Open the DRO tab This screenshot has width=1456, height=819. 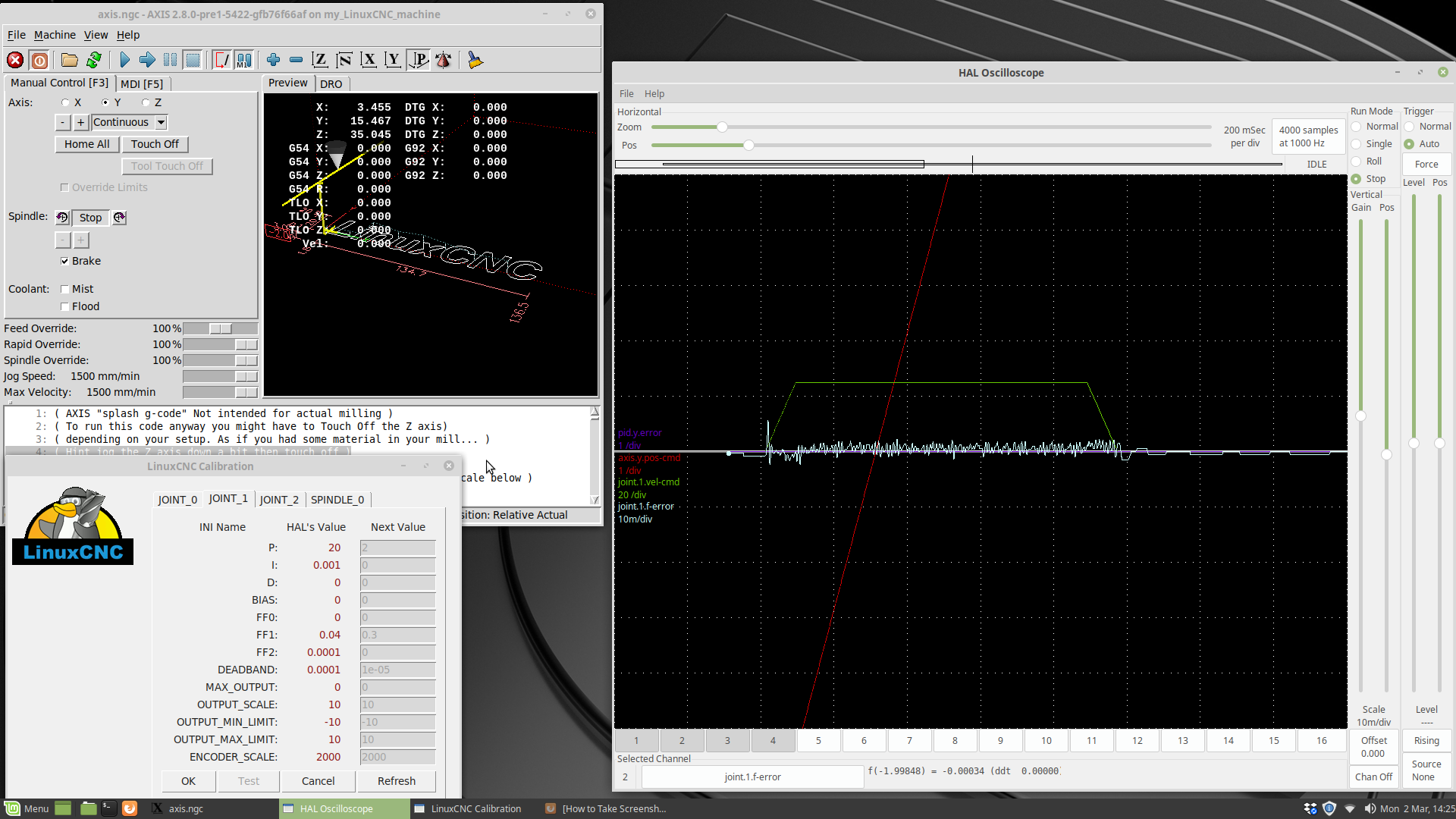point(331,84)
